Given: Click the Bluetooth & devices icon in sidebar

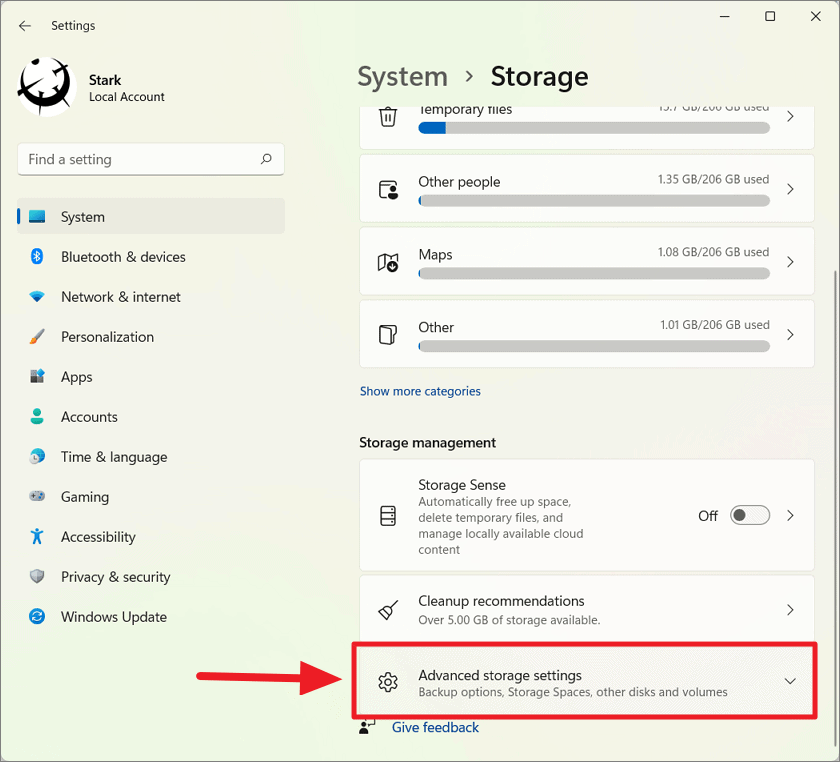Looking at the screenshot, I should [36, 257].
